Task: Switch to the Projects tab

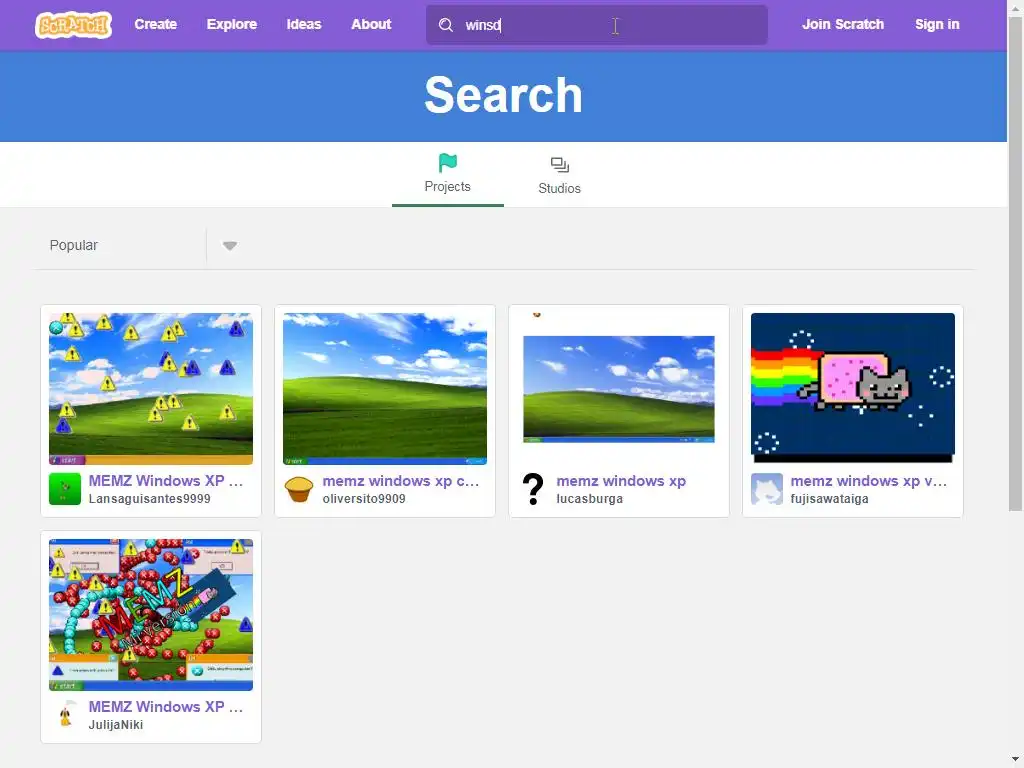Action: click(447, 174)
